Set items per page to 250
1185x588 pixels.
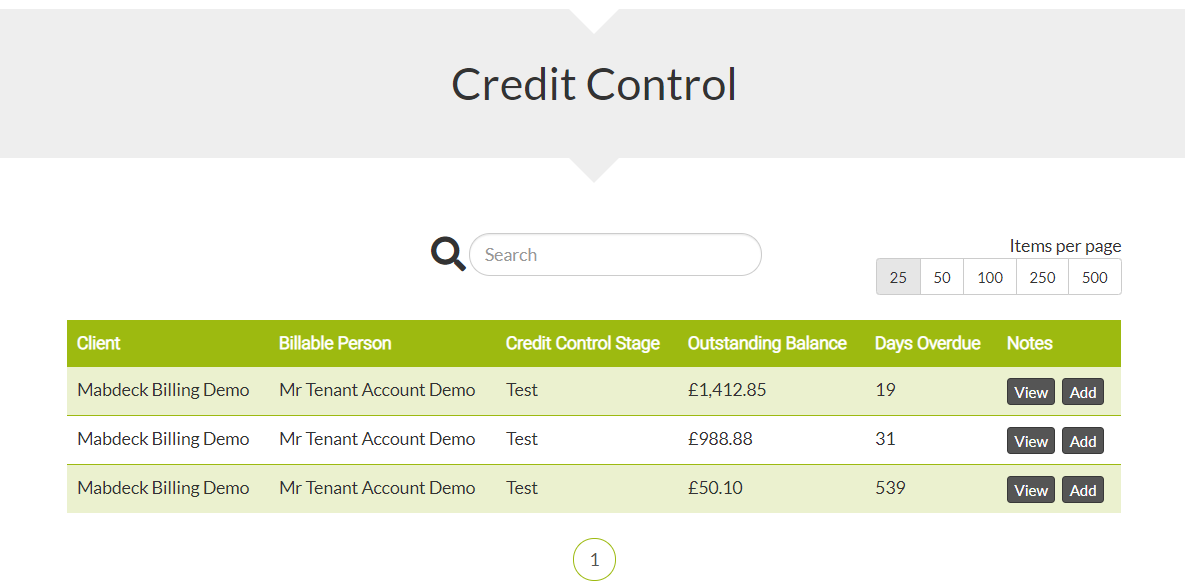(1042, 277)
